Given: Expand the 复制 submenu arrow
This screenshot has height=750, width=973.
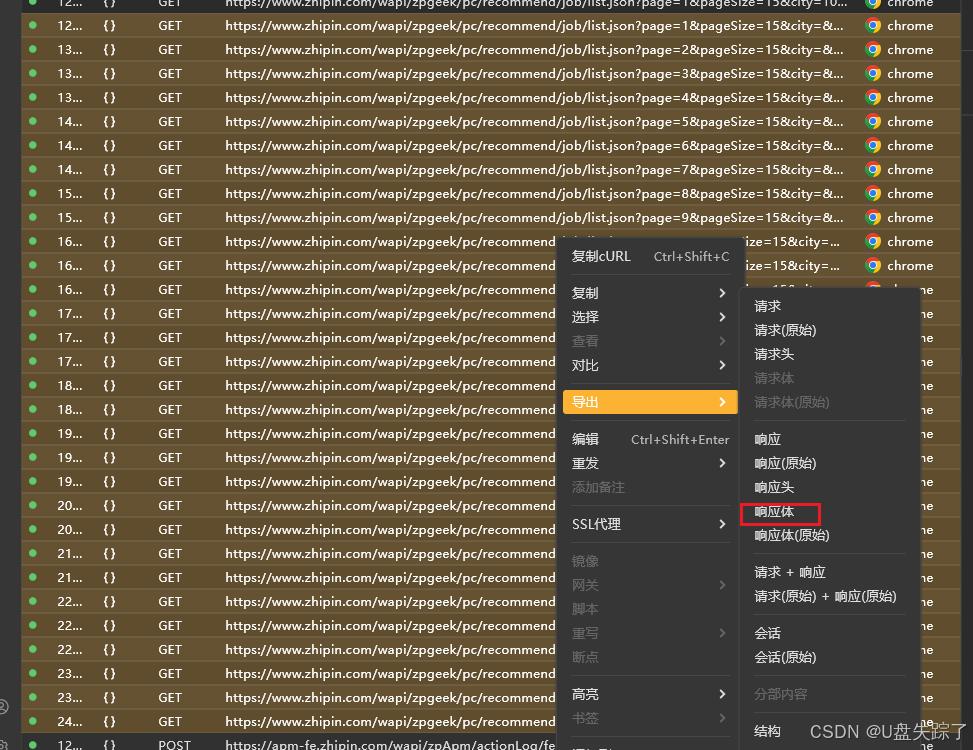Looking at the screenshot, I should 722,293.
